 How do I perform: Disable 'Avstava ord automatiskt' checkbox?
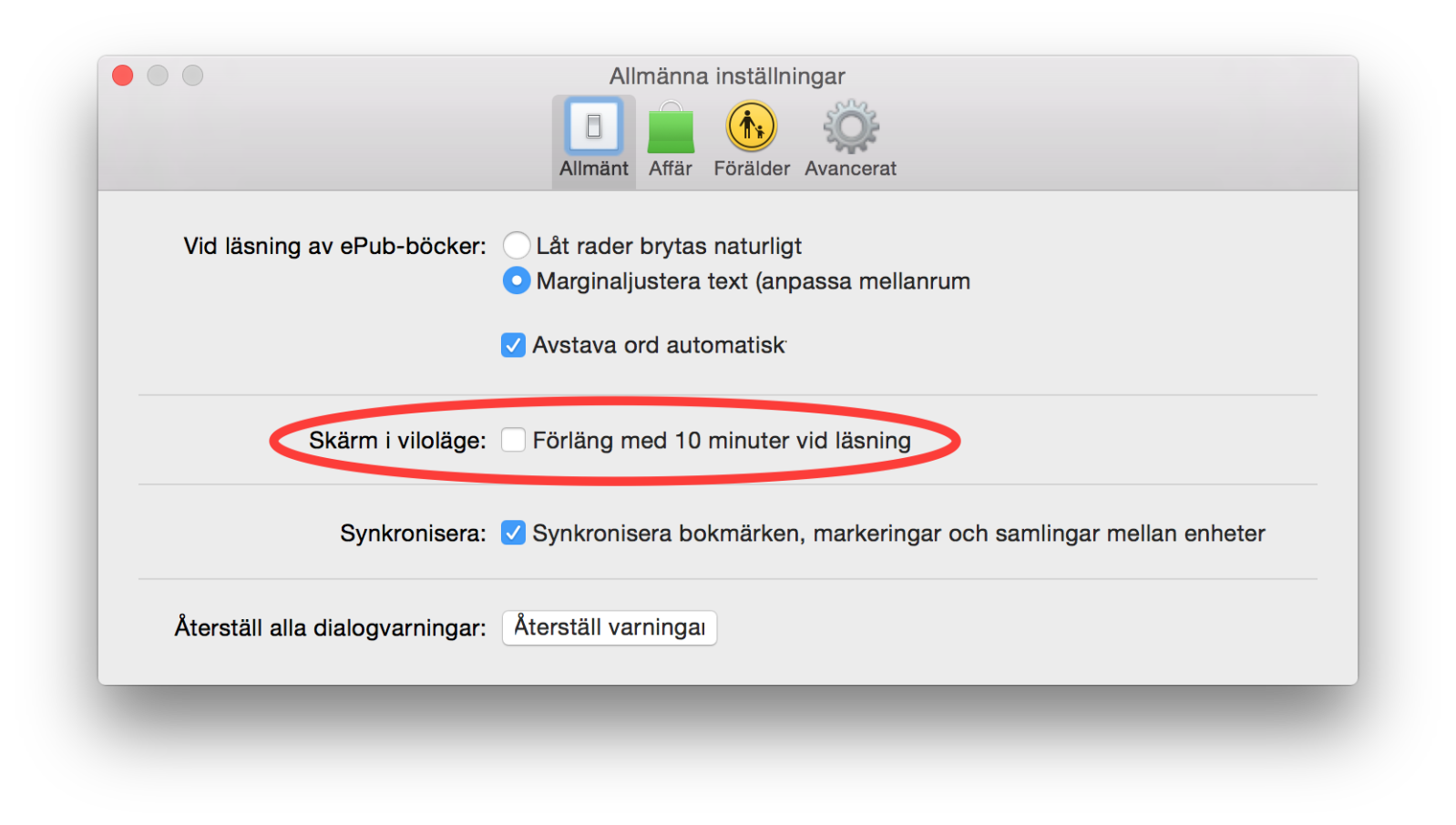pos(513,345)
